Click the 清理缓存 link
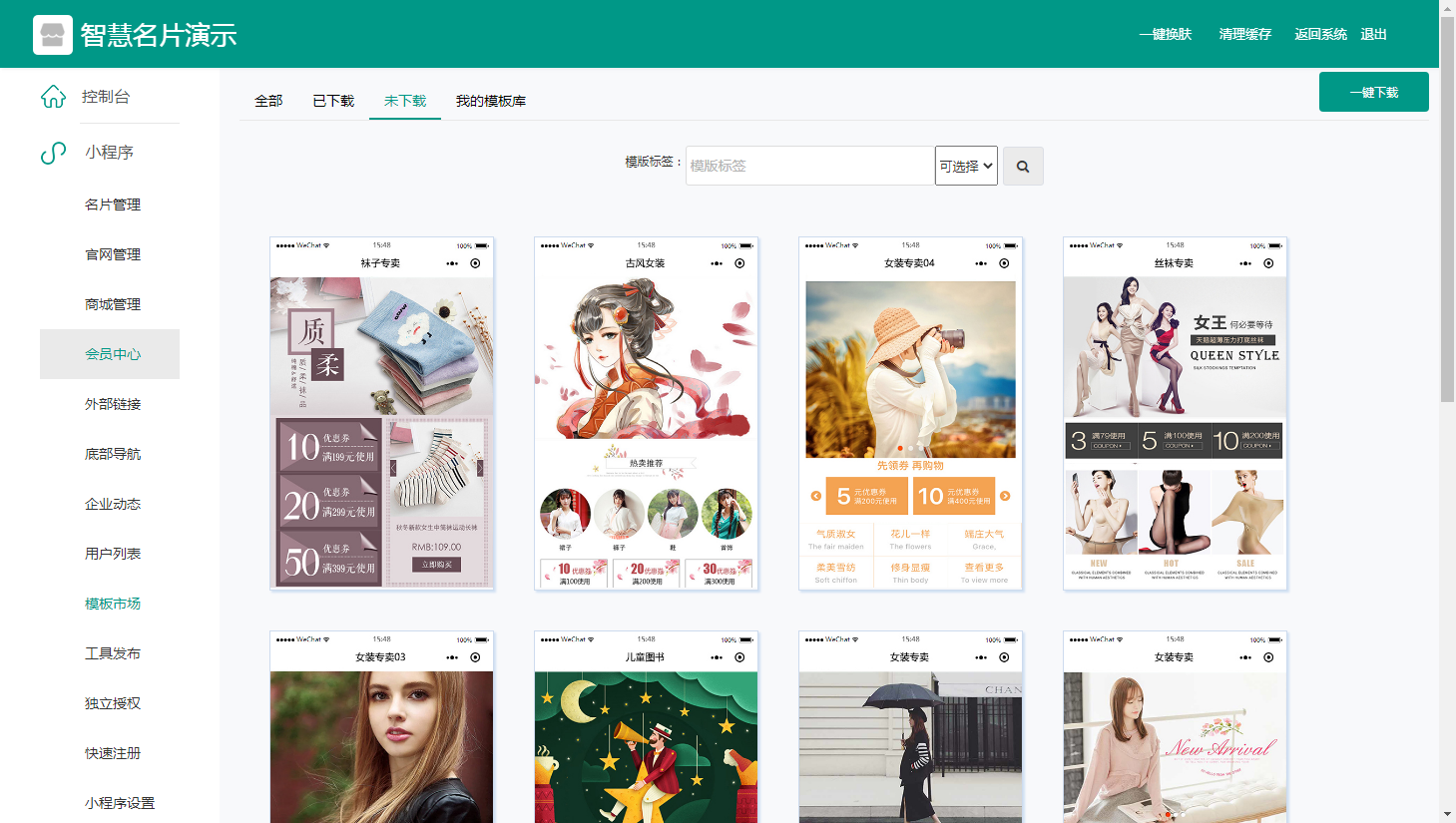Image resolution: width=1456 pixels, height=823 pixels. point(1245,34)
